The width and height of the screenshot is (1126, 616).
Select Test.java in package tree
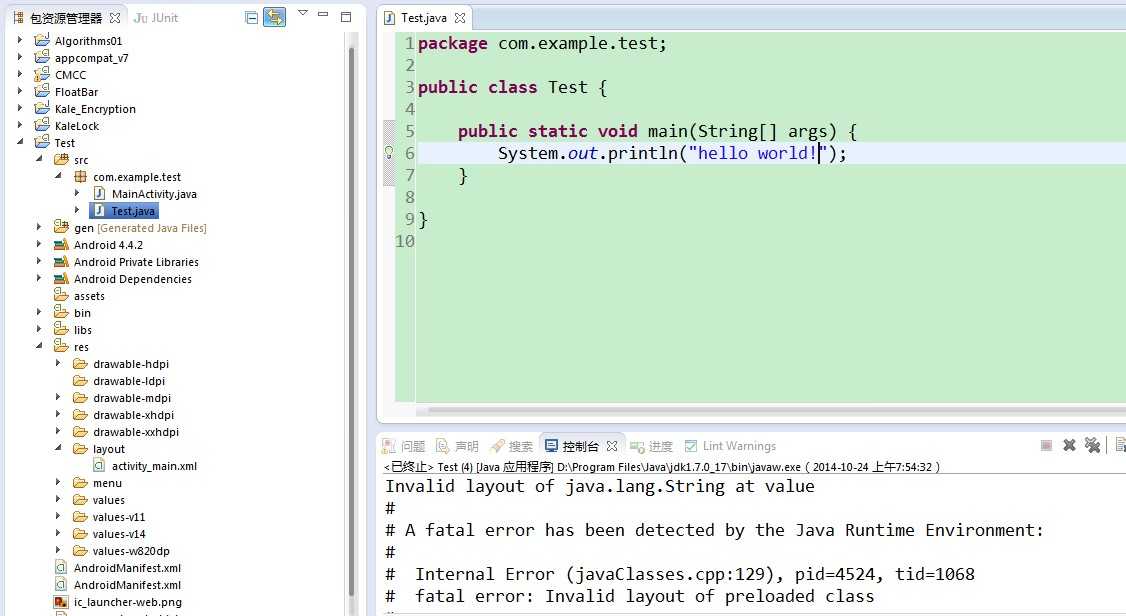[124, 210]
